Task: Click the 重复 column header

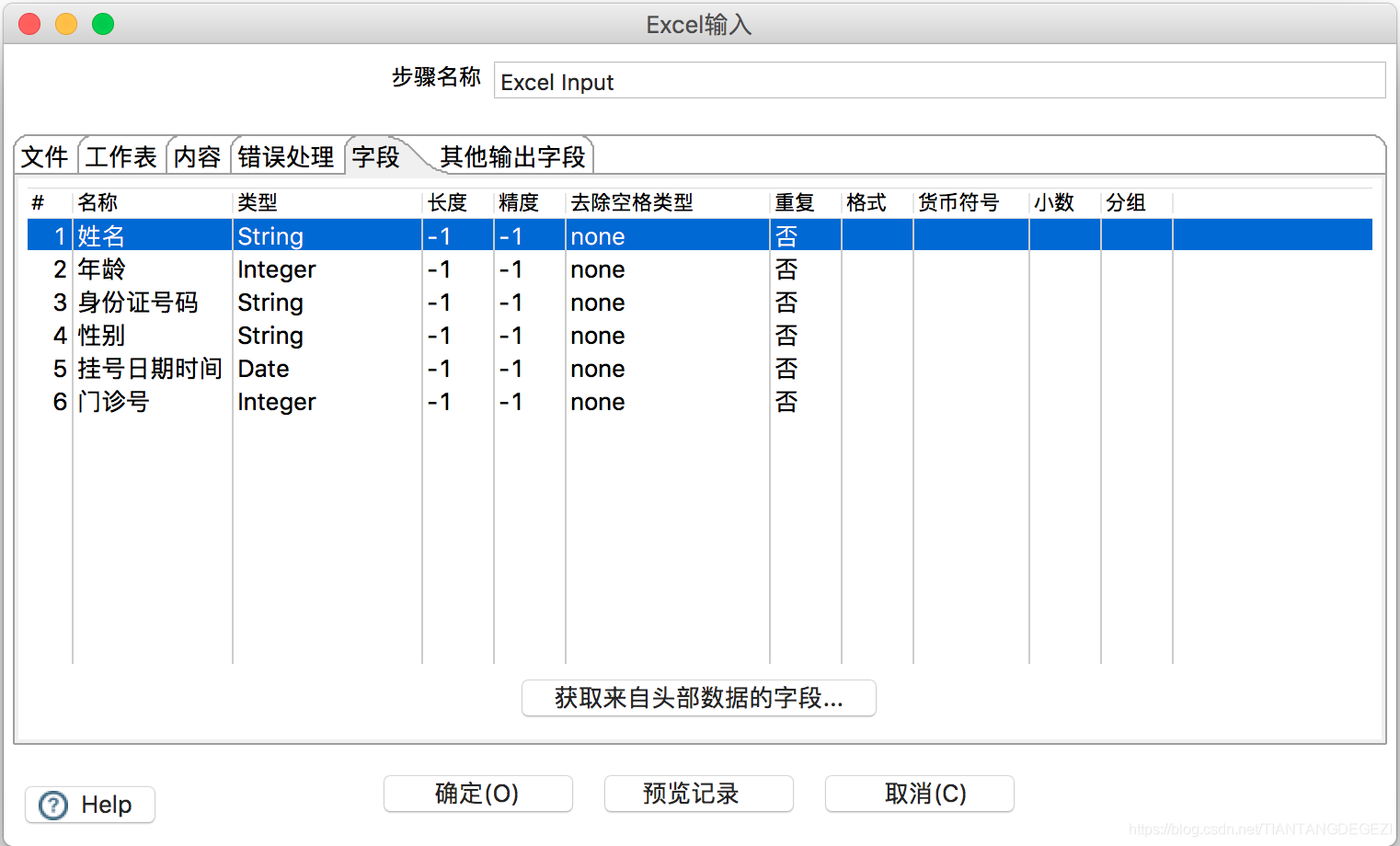Action: click(805, 202)
